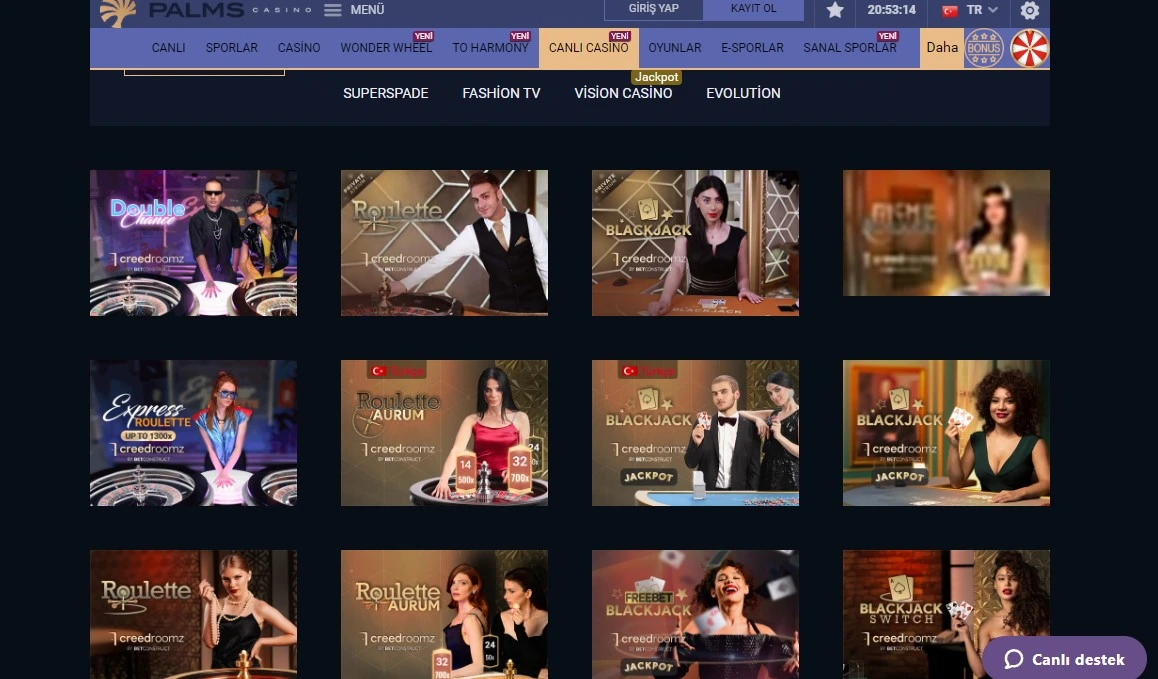Viewport: 1158px width, 679px height.
Task: Expand the Daha more menu
Action: (942, 48)
